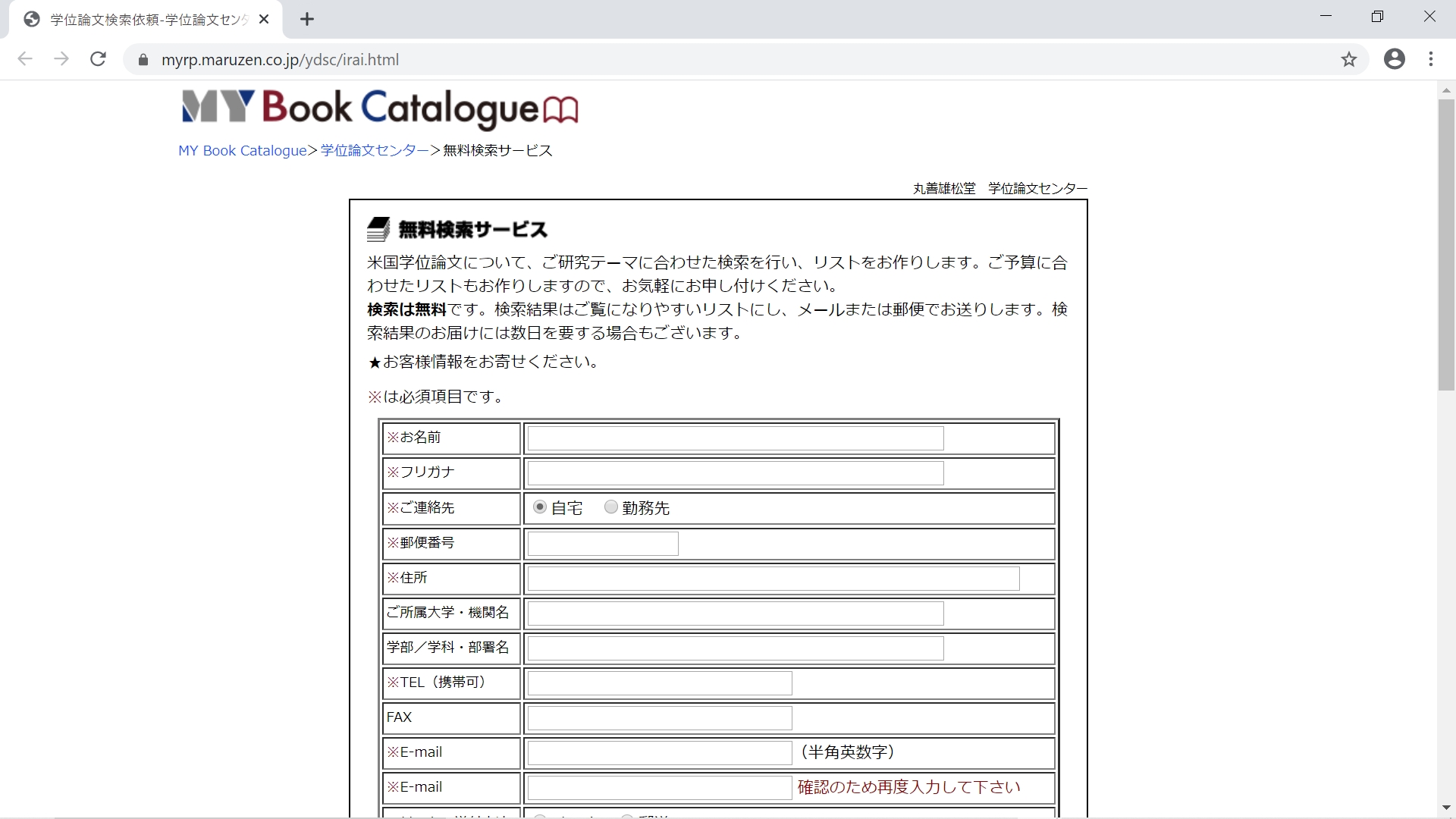This screenshot has height=819, width=1456.
Task: Open the 学位論文センター breadcrumb link
Action: [375, 151]
